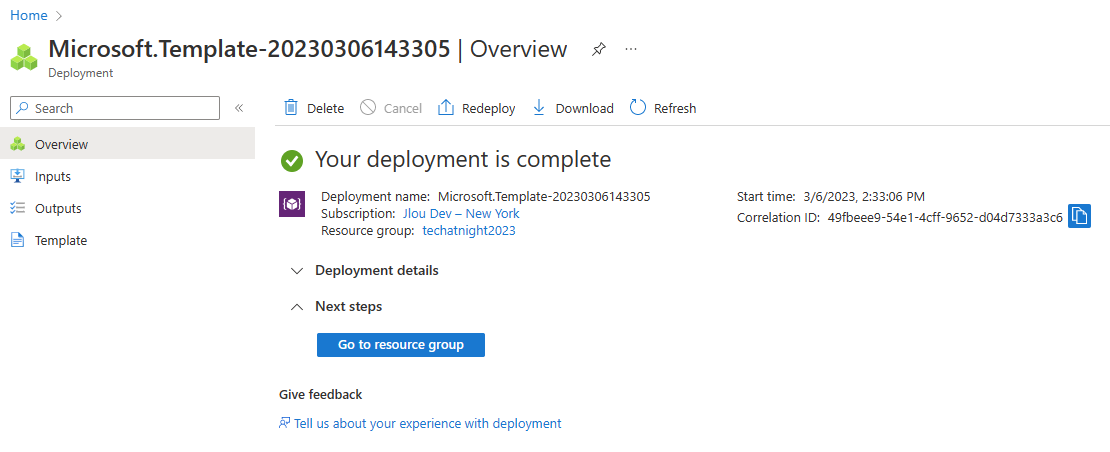Go to the Home breadcrumb link
The width and height of the screenshot is (1110, 452).
tap(29, 15)
